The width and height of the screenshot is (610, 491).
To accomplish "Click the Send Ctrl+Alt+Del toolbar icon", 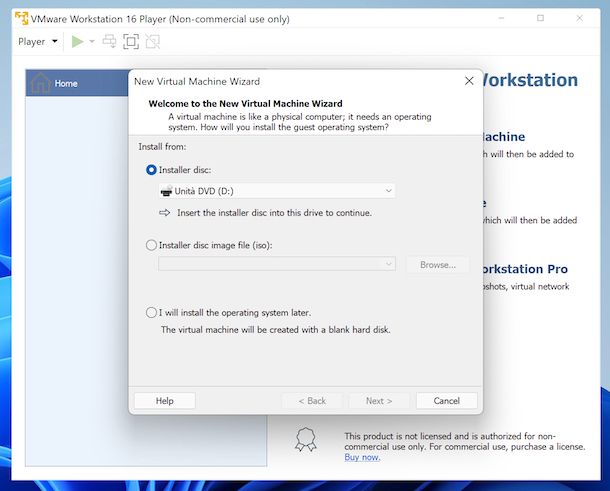I will click(x=109, y=41).
